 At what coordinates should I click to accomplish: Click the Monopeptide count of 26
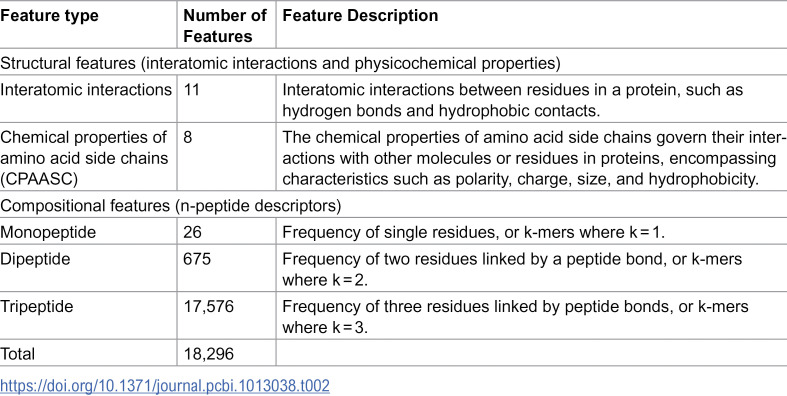[x=192, y=232]
